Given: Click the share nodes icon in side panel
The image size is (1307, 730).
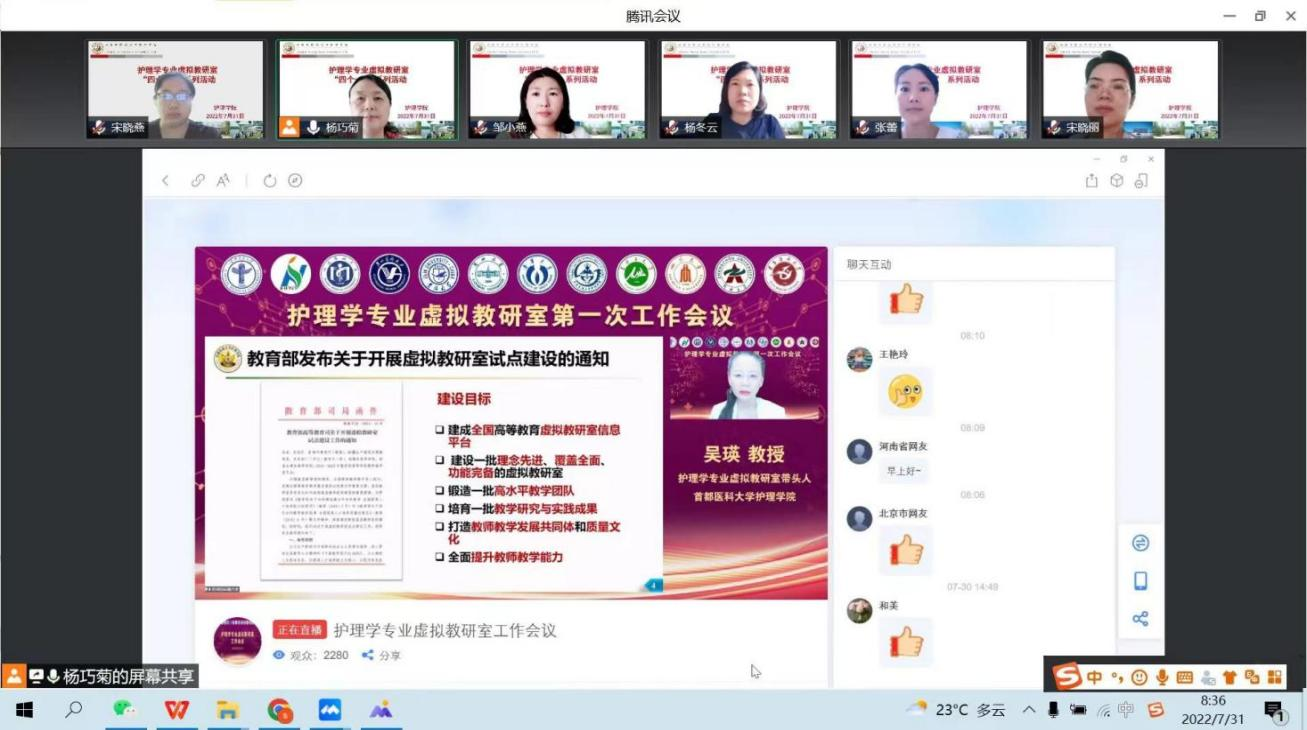Looking at the screenshot, I should (x=1140, y=619).
